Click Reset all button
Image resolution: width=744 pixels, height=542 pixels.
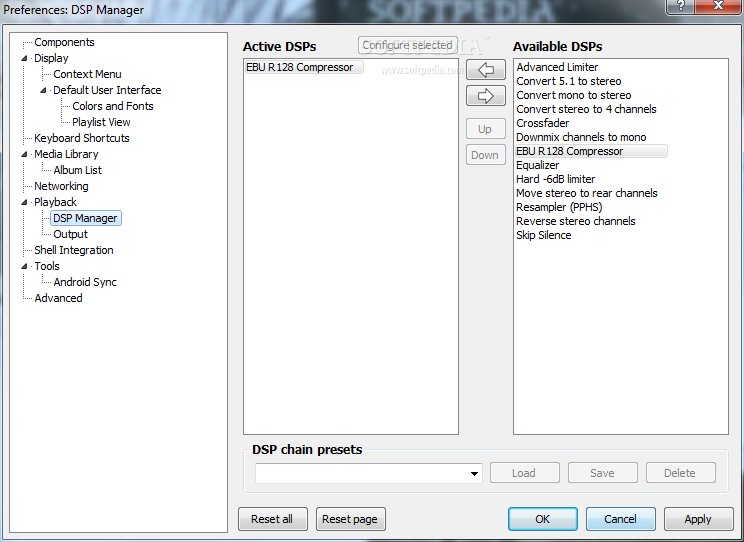pos(272,519)
